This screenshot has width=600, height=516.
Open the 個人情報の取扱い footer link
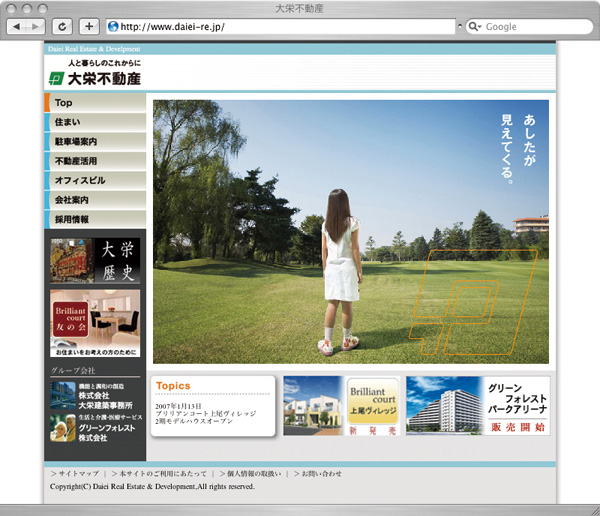pyautogui.click(x=250, y=474)
